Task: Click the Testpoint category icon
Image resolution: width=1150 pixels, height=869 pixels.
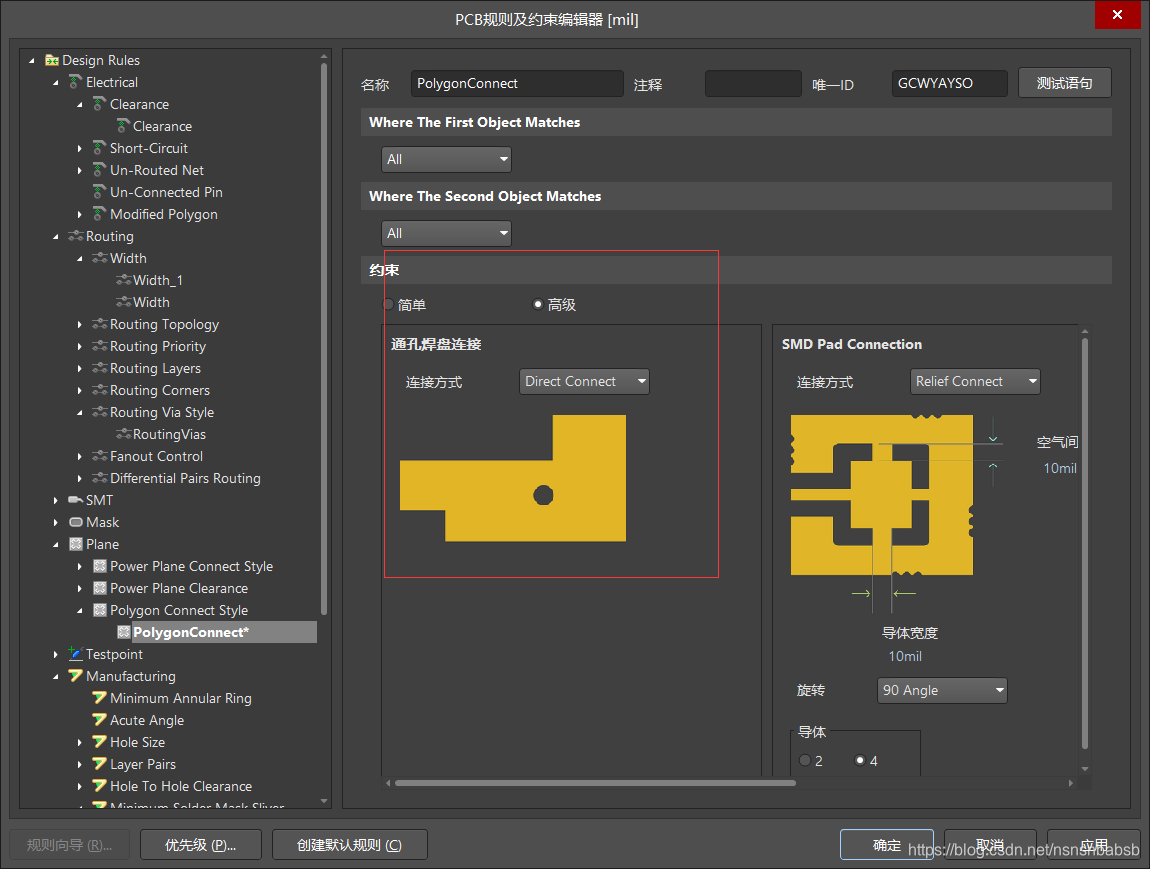Action: pos(76,653)
